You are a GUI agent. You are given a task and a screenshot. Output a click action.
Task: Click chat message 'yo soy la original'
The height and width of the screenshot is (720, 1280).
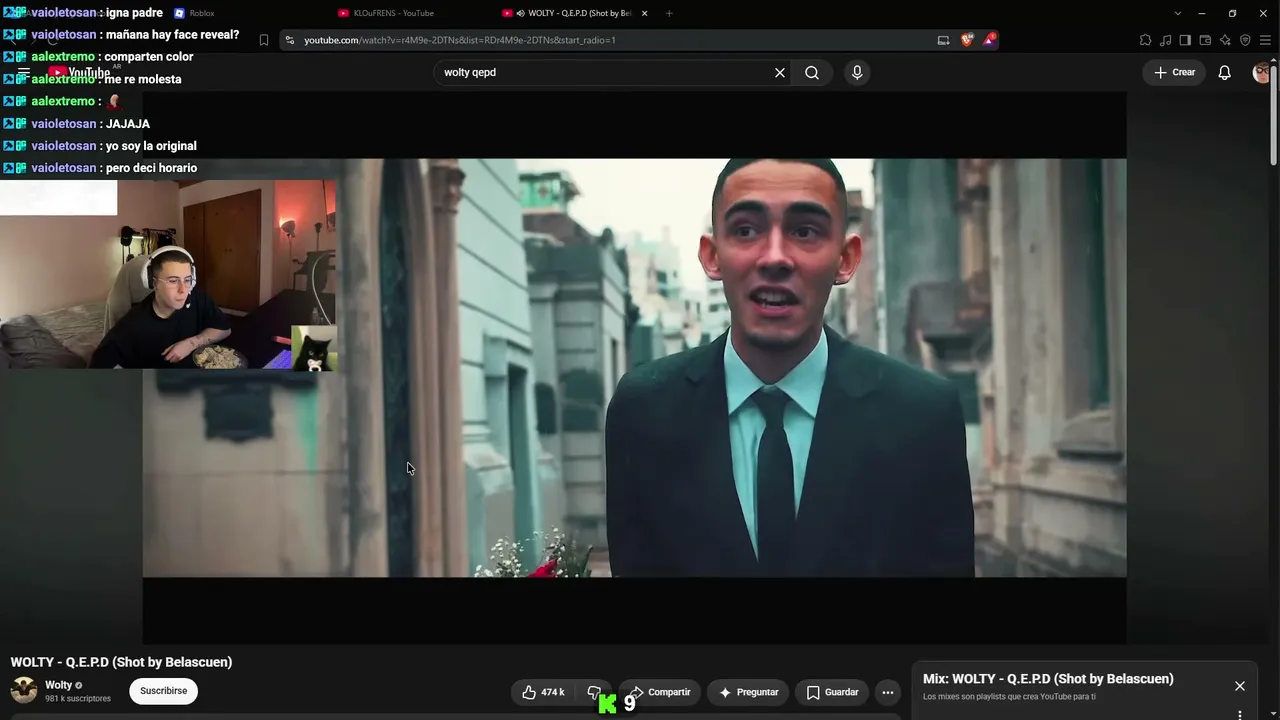coord(151,146)
